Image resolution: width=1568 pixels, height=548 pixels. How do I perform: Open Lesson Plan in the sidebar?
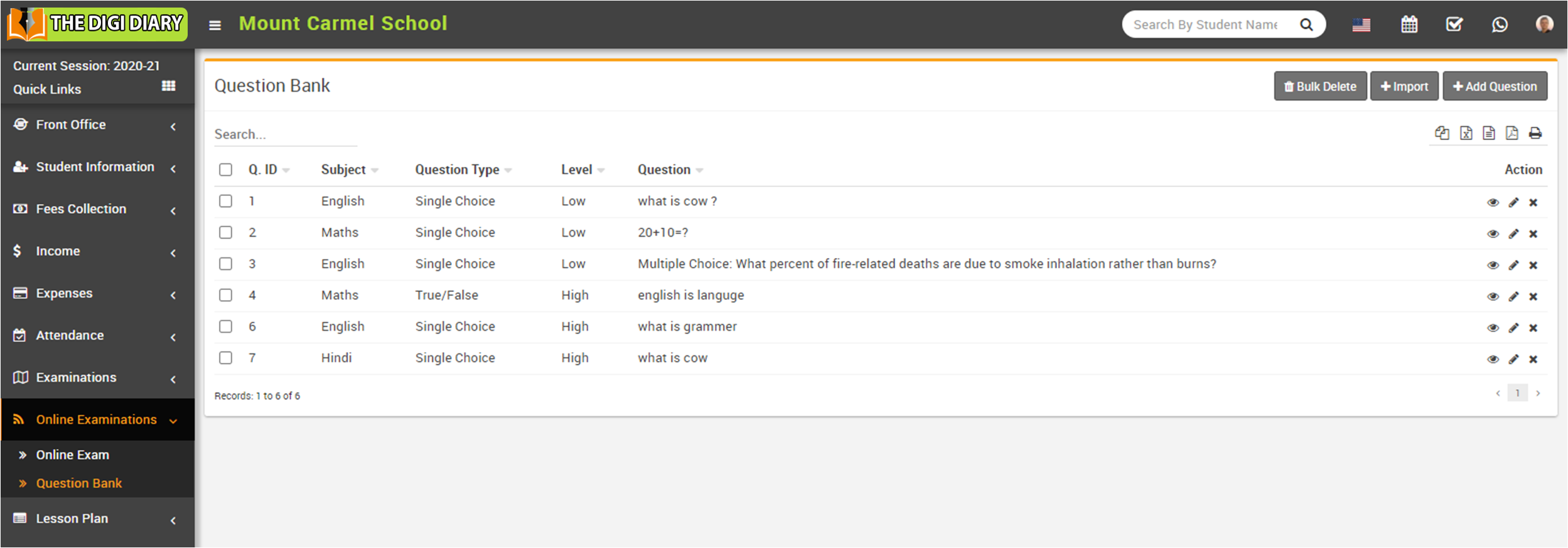point(72,518)
